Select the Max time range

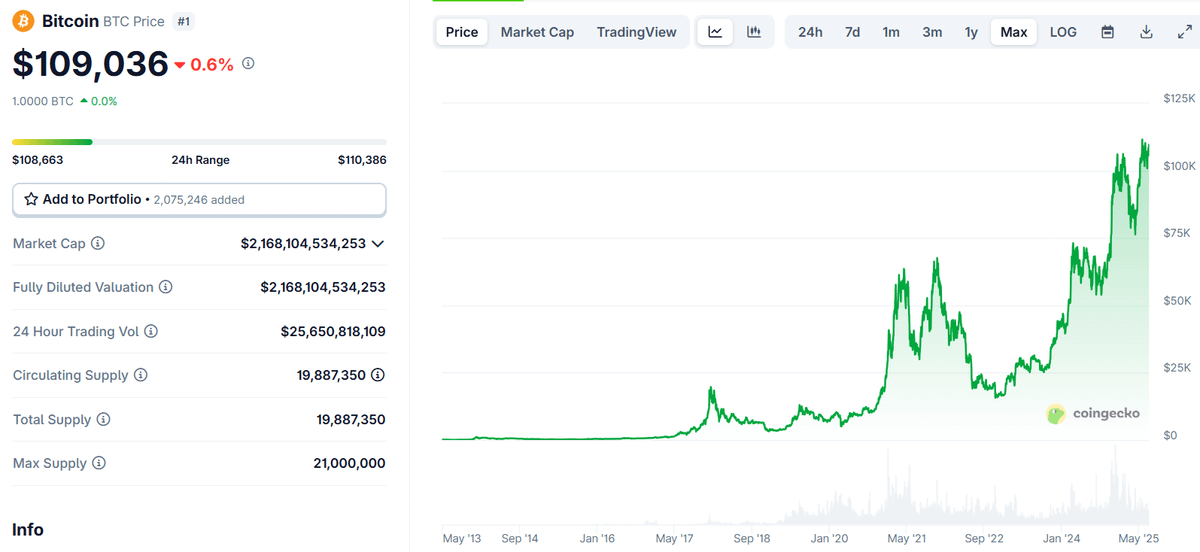[1013, 32]
